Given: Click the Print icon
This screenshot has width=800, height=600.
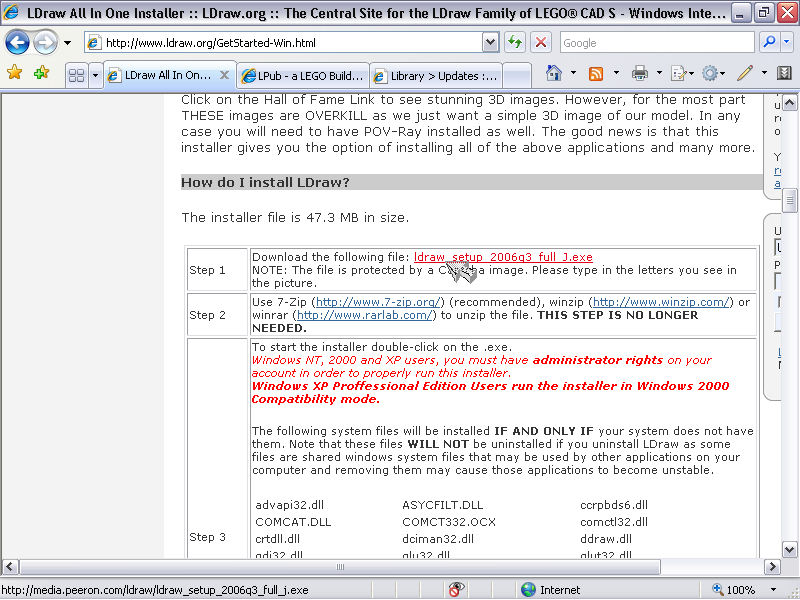Looking at the screenshot, I should (x=639, y=73).
